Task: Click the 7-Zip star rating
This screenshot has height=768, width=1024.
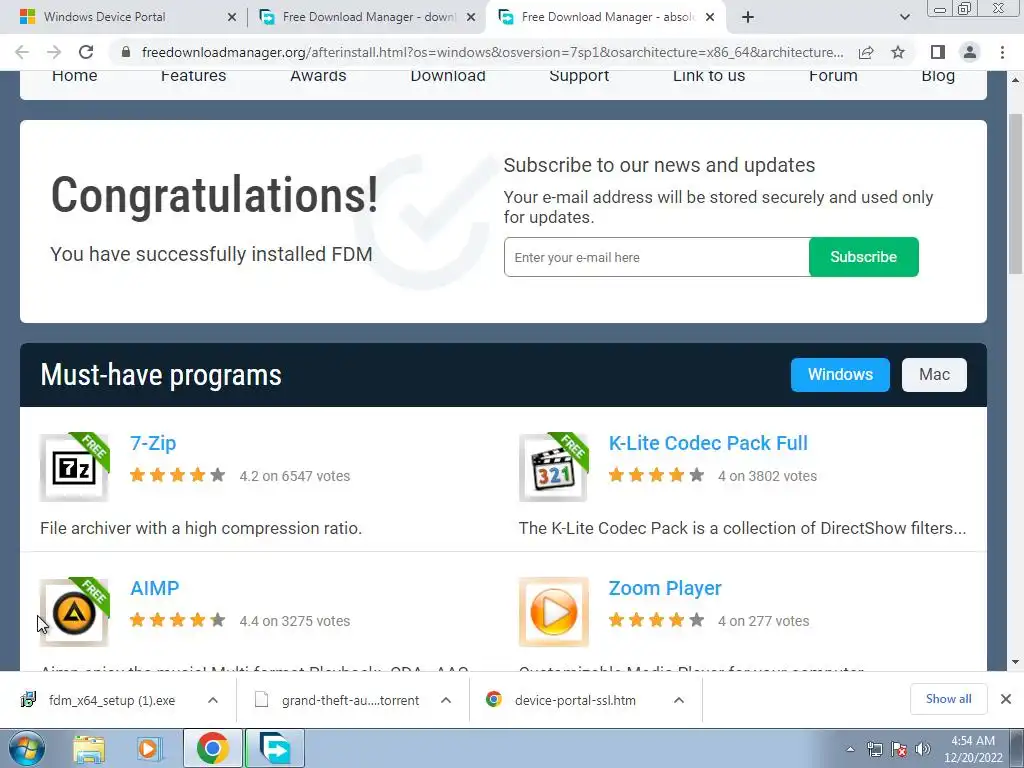Action: (178, 475)
